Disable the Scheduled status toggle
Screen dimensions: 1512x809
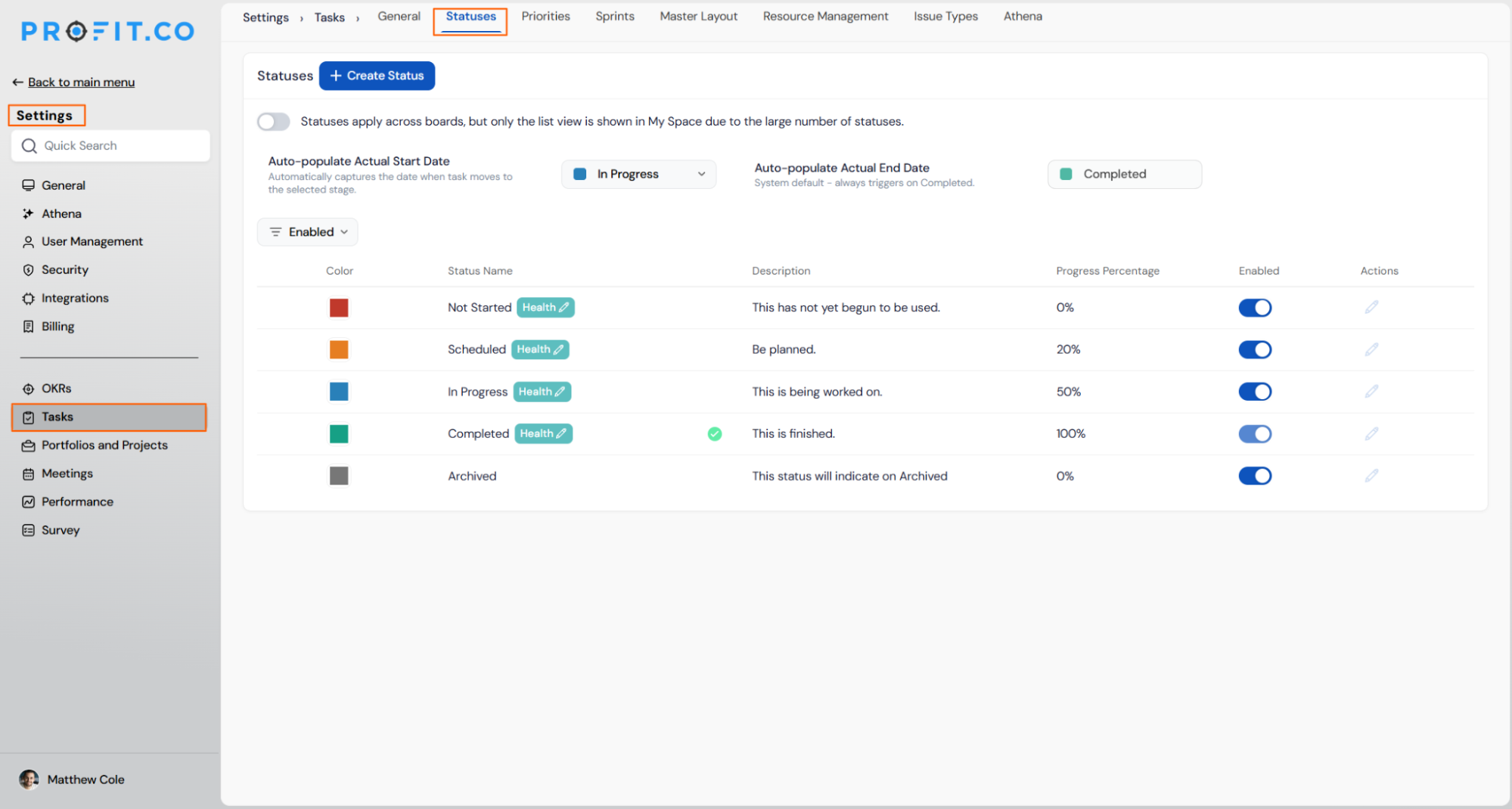1255,349
